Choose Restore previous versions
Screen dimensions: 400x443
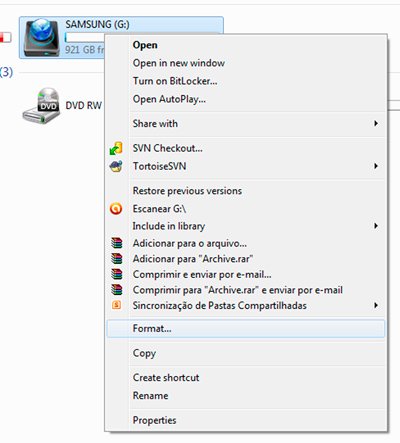(x=246, y=191)
